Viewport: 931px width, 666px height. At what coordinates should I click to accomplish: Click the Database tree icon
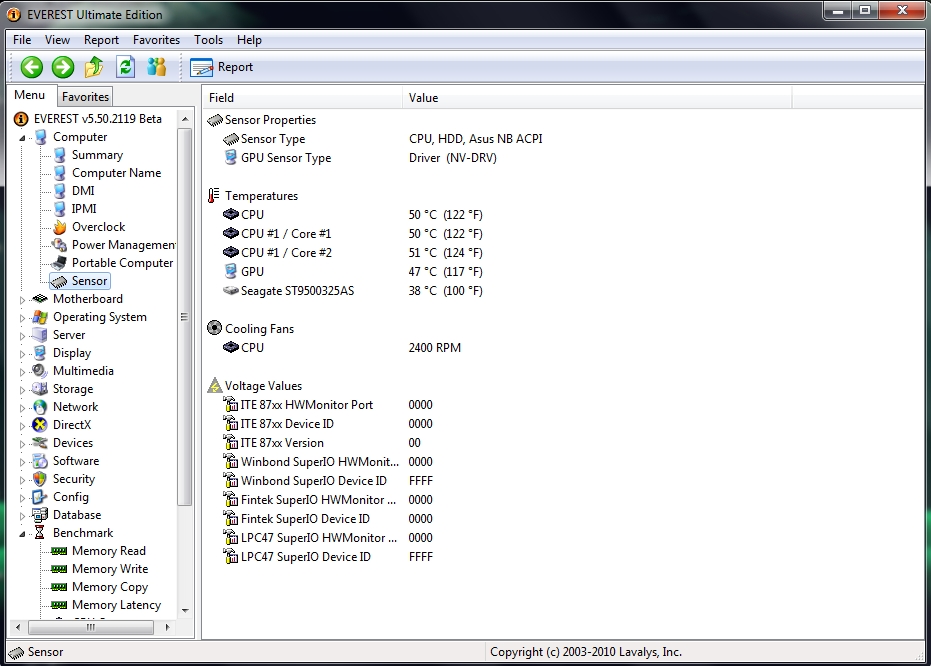40,515
